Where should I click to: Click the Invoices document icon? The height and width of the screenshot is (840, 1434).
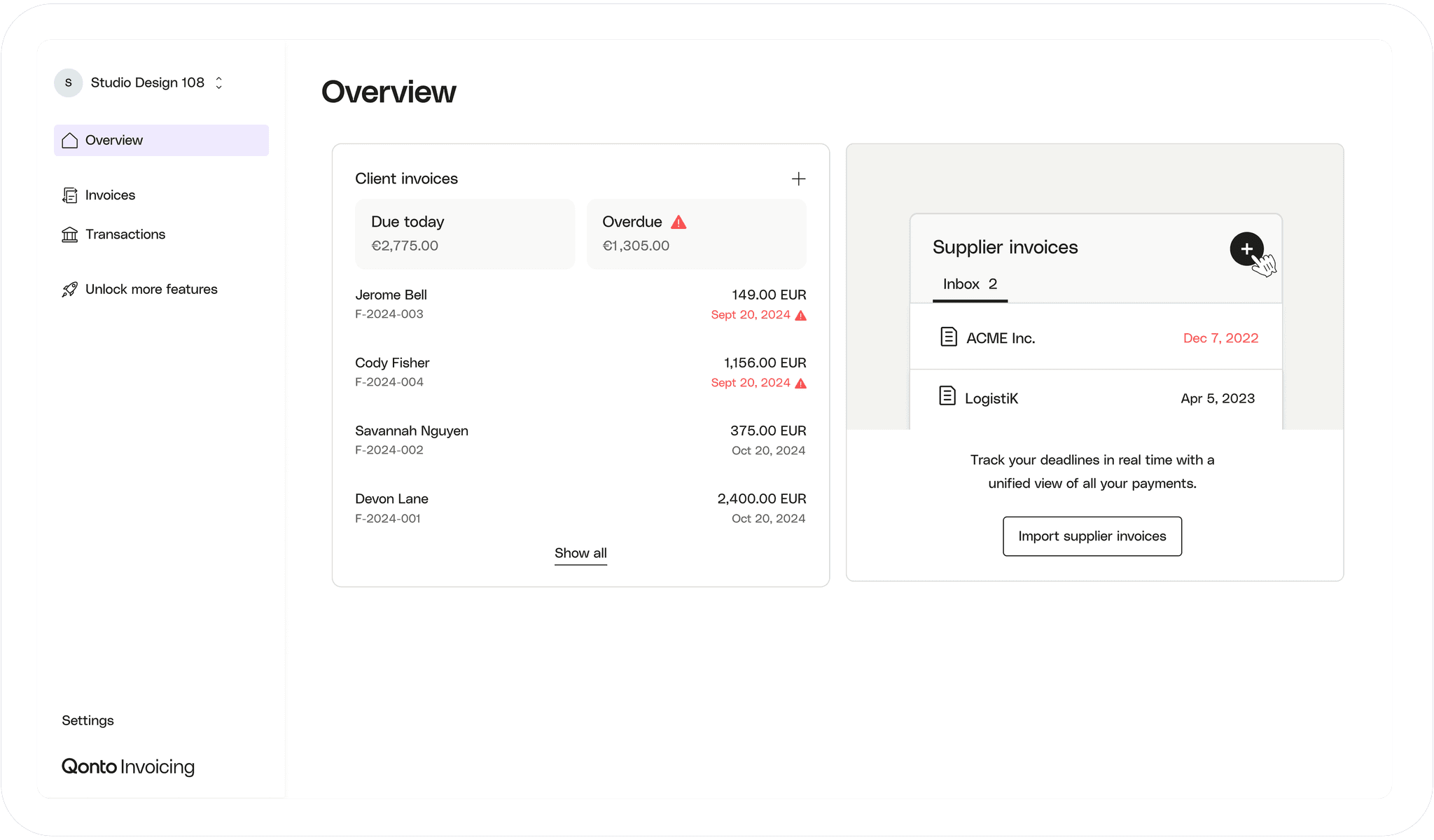pyautogui.click(x=69, y=195)
